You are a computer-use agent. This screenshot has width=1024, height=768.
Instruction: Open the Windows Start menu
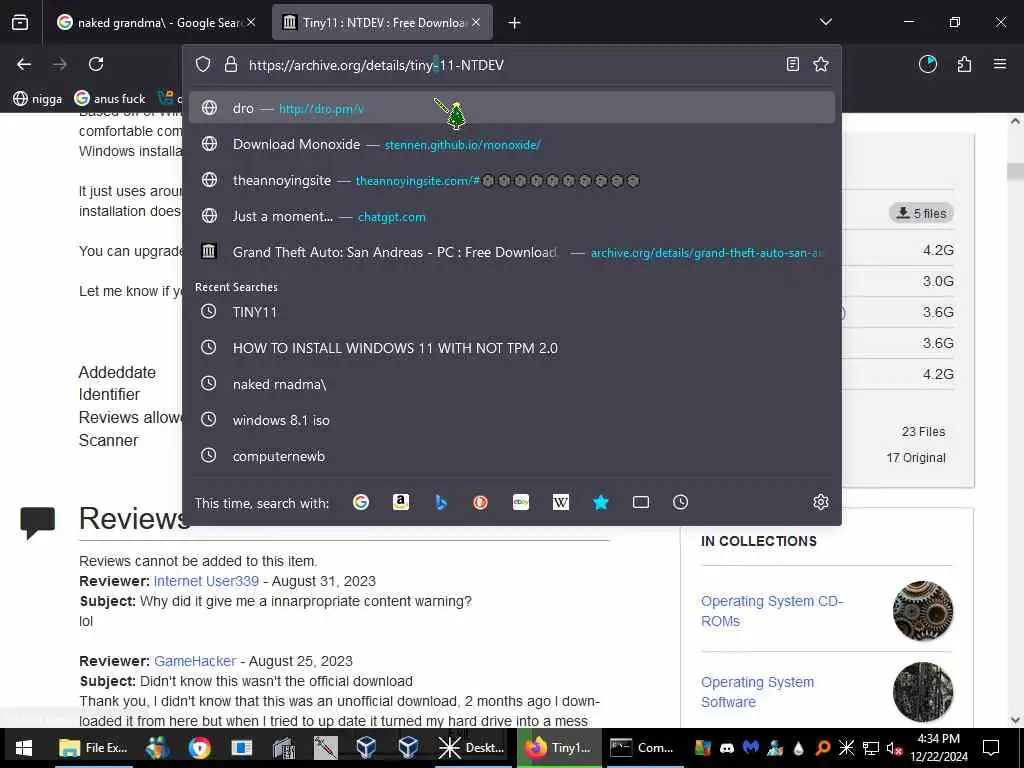click(24, 748)
